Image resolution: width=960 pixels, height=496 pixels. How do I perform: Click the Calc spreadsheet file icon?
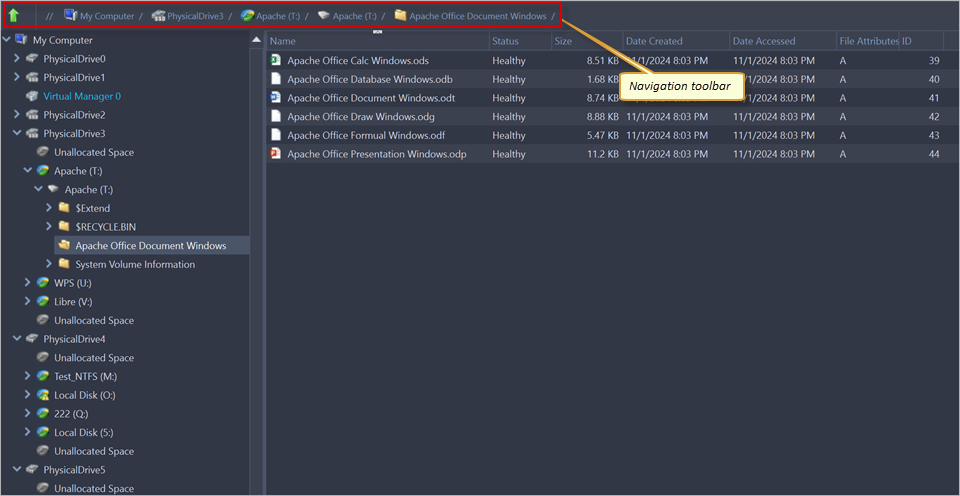[x=276, y=60]
